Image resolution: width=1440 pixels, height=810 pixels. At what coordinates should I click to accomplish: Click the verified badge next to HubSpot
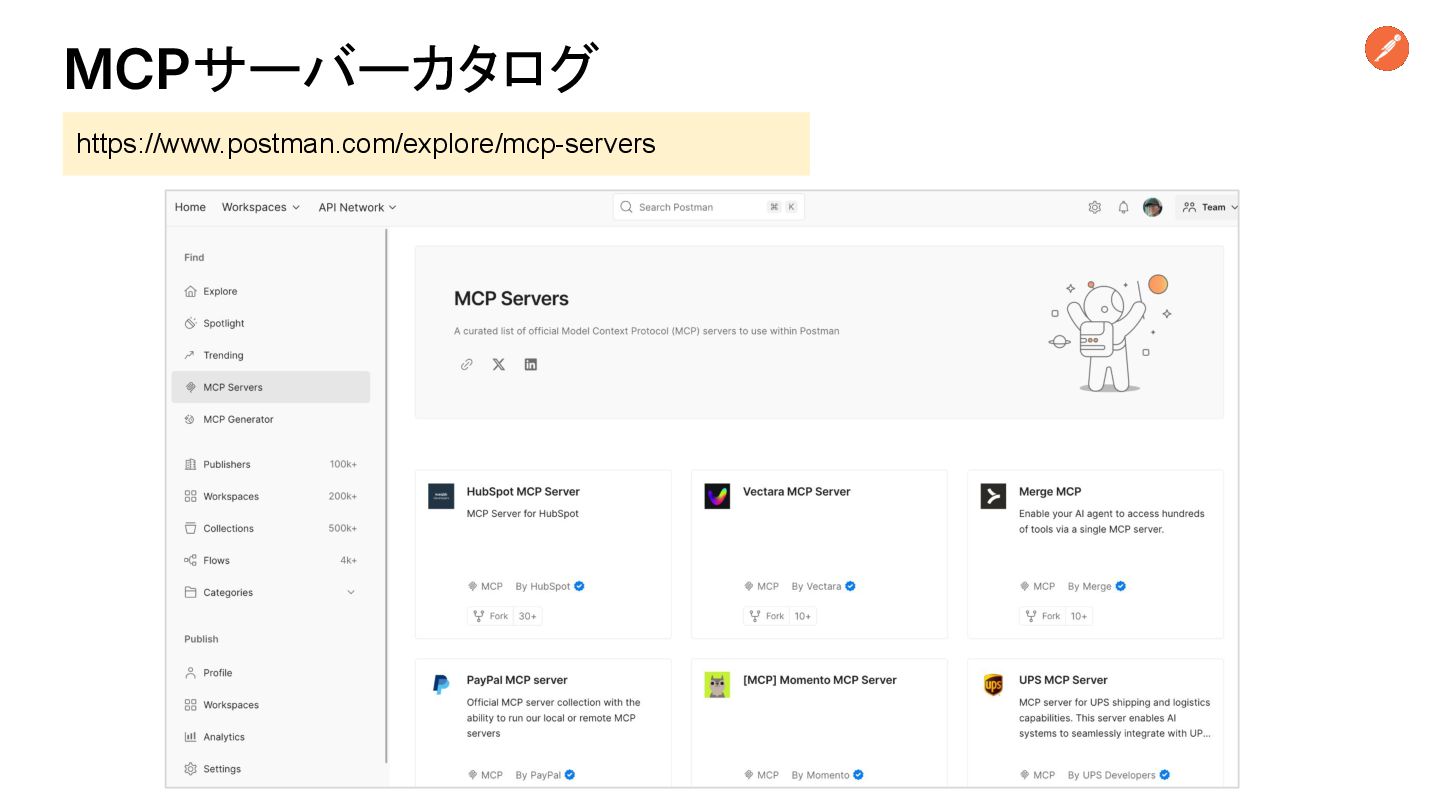579,586
